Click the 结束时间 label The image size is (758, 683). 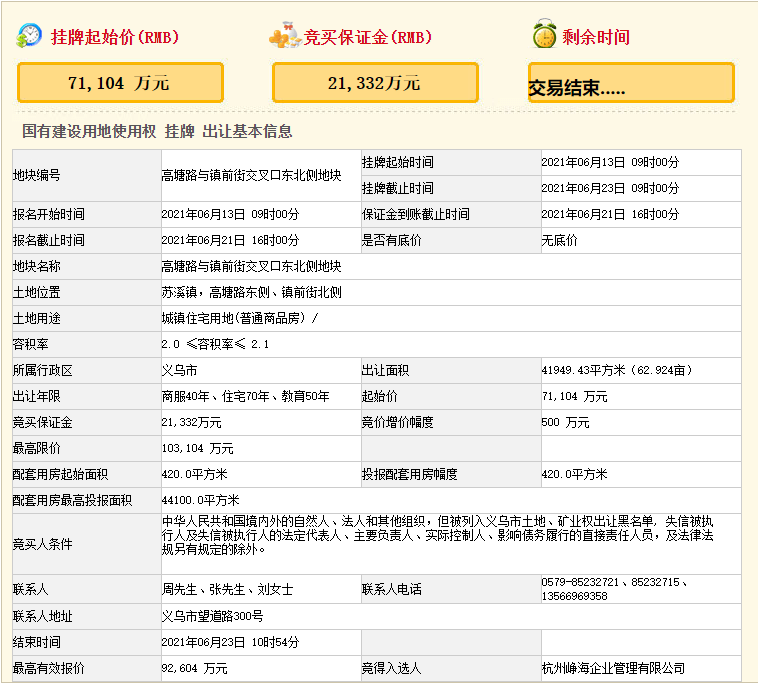click(x=37, y=643)
